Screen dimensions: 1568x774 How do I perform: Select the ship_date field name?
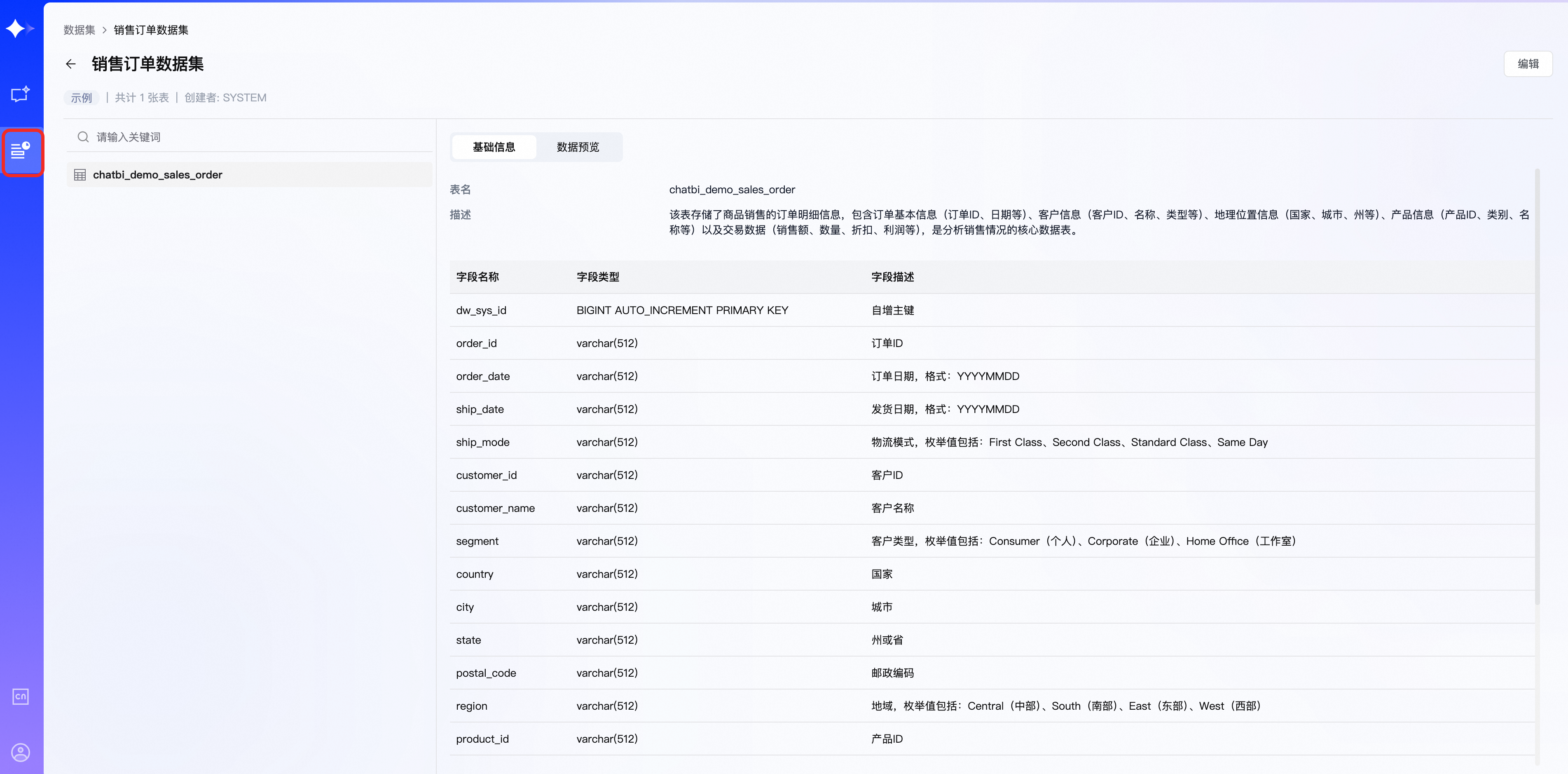[480, 409]
